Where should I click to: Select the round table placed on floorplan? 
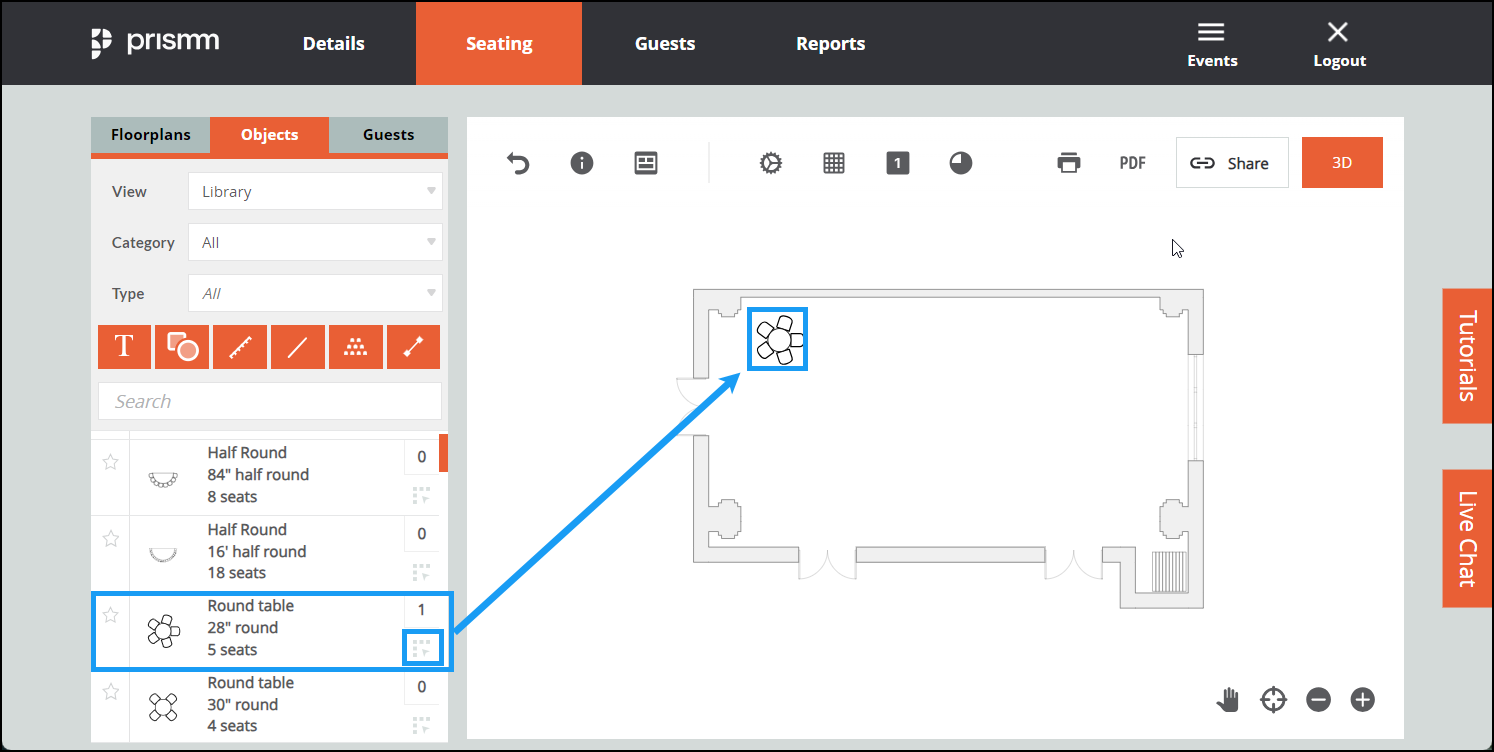click(778, 340)
